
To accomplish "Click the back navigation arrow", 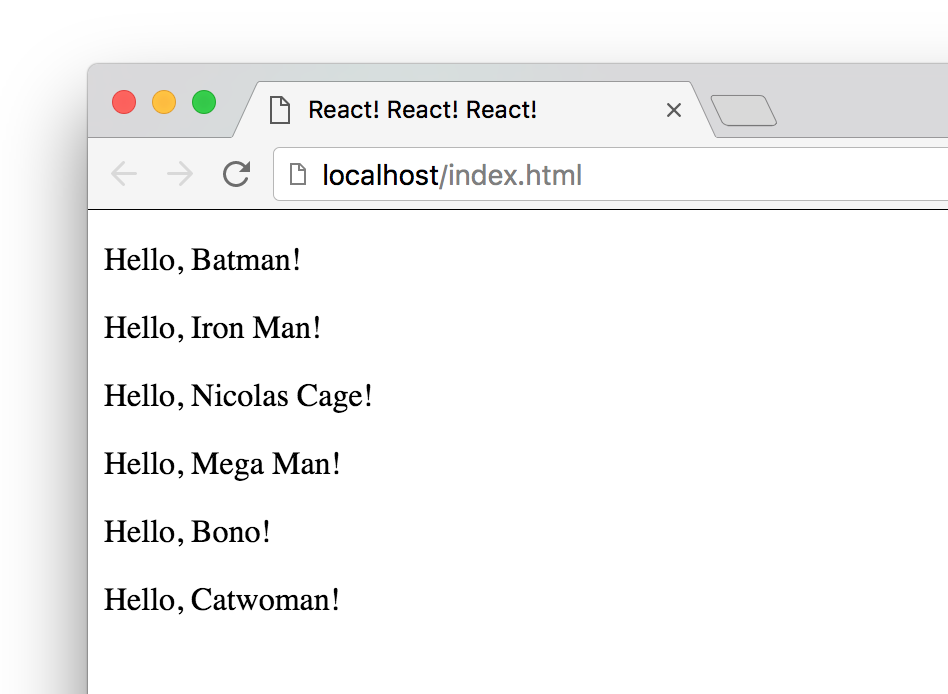I will click(x=124, y=175).
